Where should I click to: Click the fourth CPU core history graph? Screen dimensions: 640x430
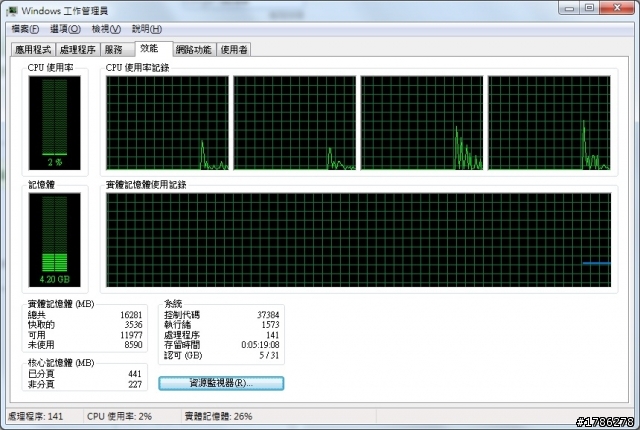click(549, 123)
